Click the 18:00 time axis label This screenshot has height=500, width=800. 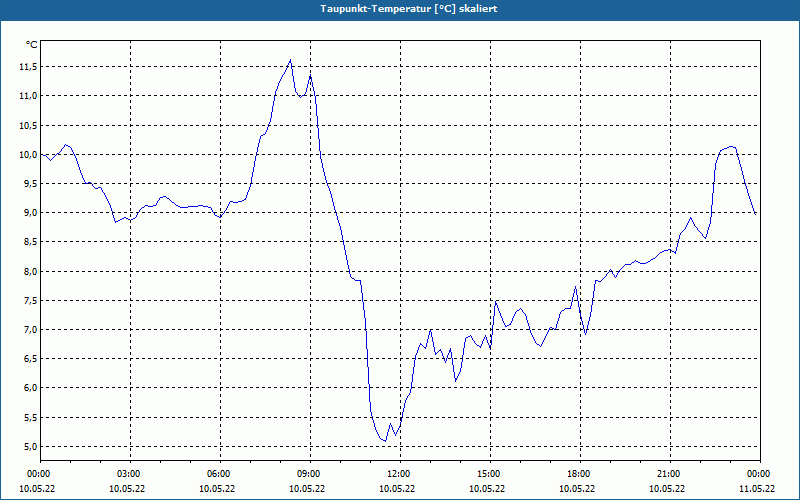(x=580, y=474)
